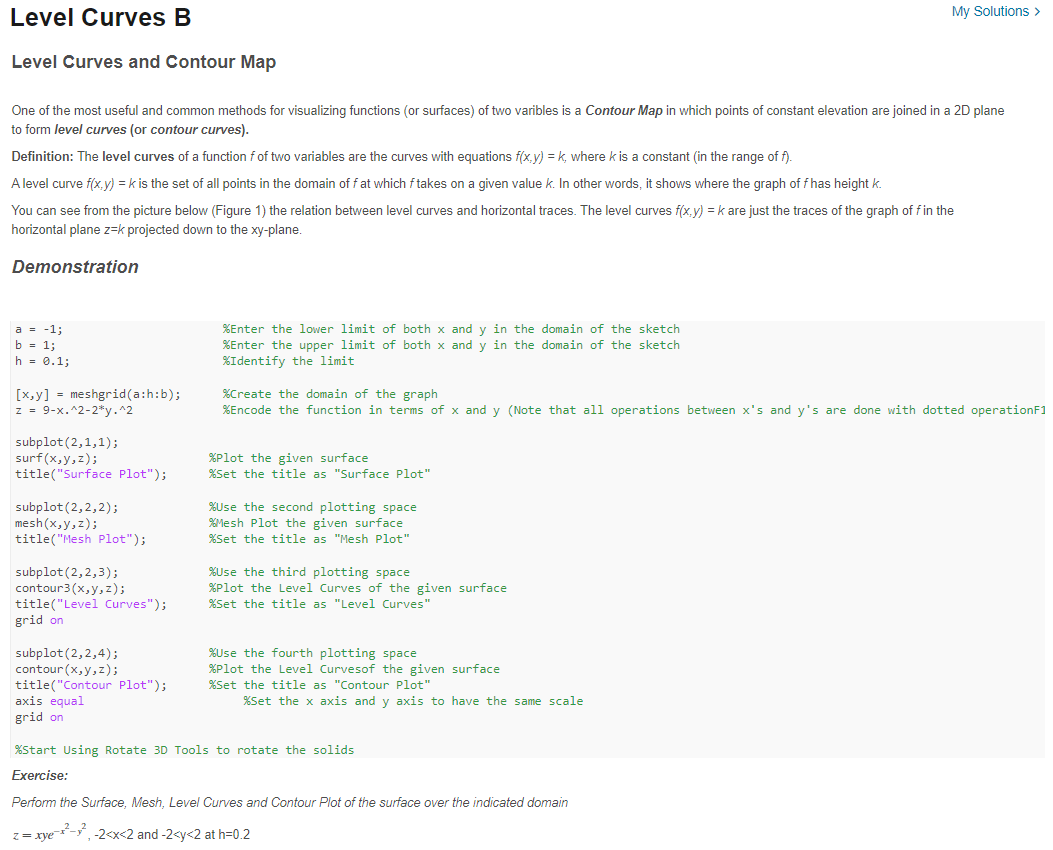Image resolution: width=1053 pixels, height=850 pixels.
Task: Select the surf(x,y,z) code line
Action: pyautogui.click(x=55, y=457)
